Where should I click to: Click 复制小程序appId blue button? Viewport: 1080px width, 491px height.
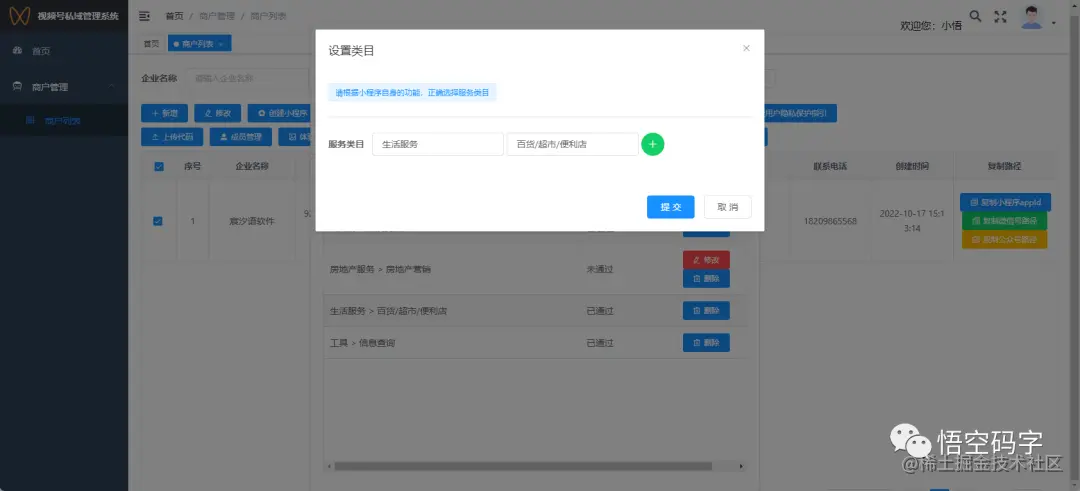pos(1005,202)
